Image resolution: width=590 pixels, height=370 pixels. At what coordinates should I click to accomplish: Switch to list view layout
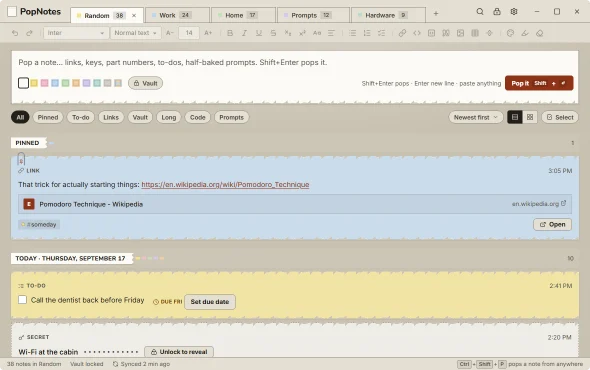click(515, 117)
